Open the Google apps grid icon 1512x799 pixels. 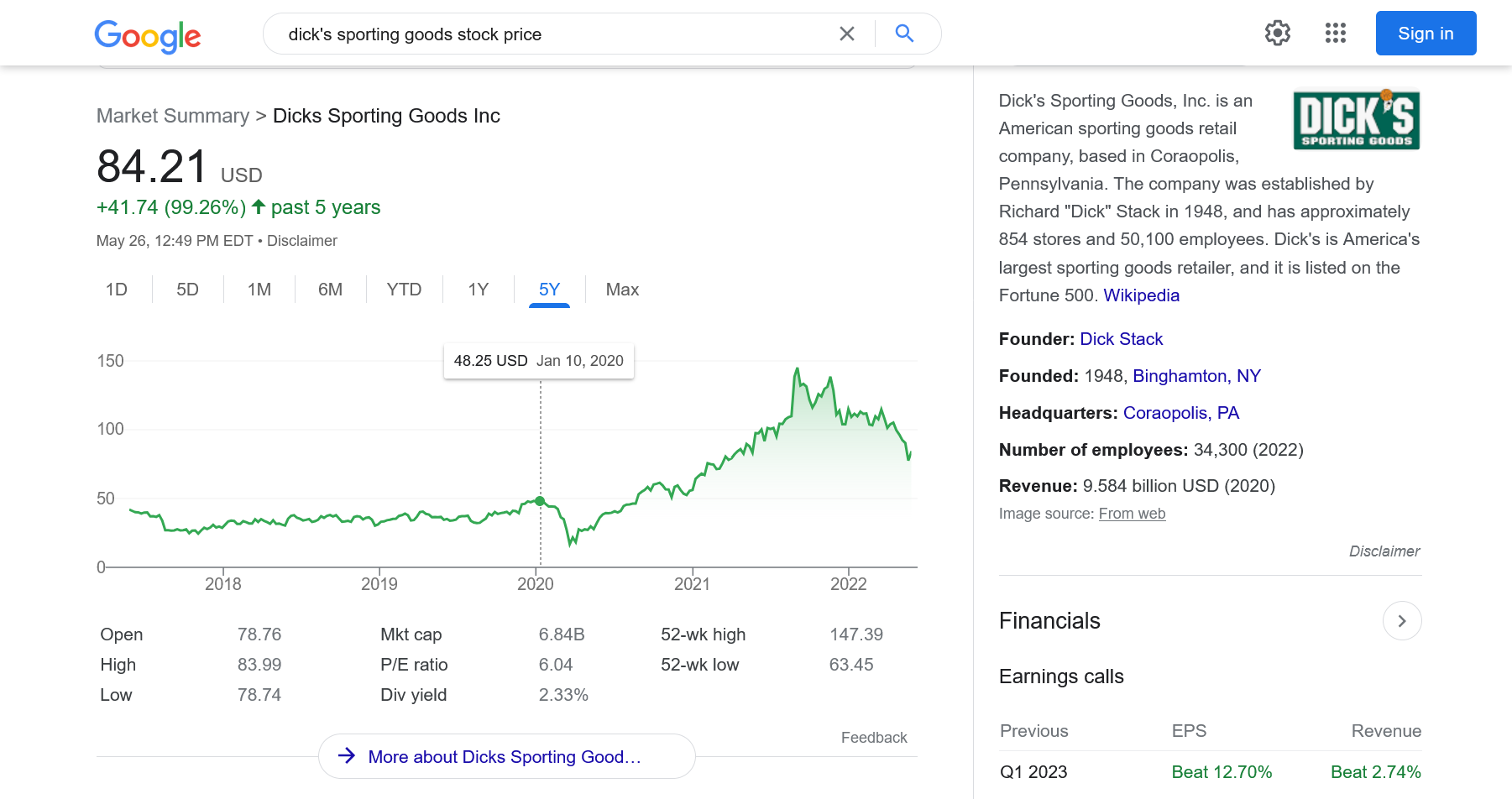(1335, 34)
